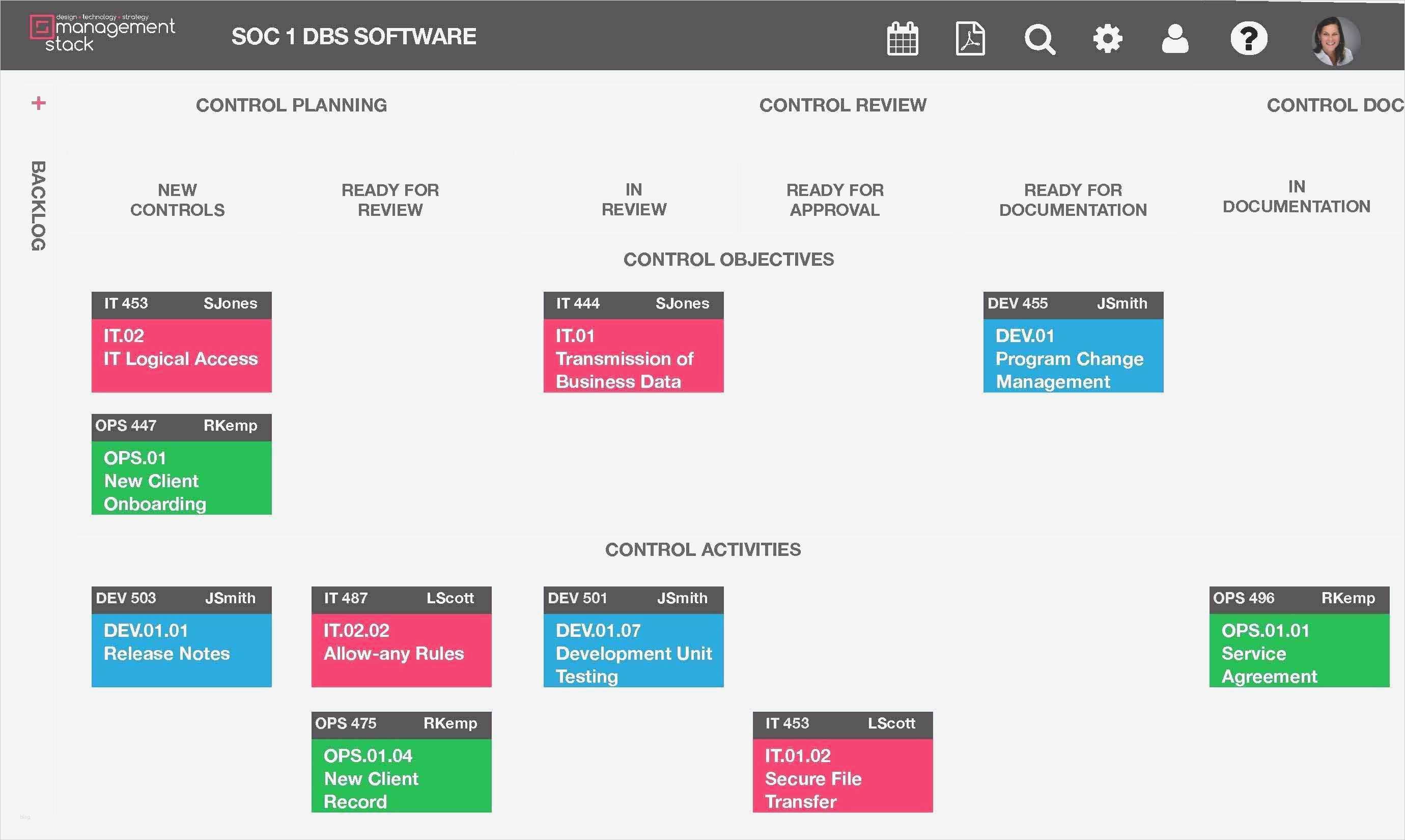Click the management stack logo

click(x=103, y=34)
